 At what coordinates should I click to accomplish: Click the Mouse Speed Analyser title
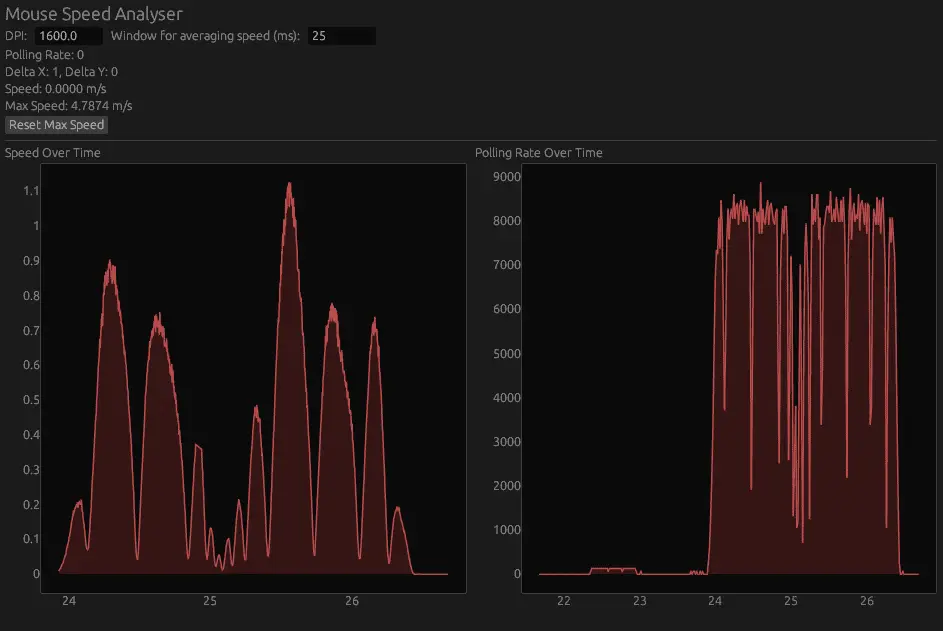(94, 14)
